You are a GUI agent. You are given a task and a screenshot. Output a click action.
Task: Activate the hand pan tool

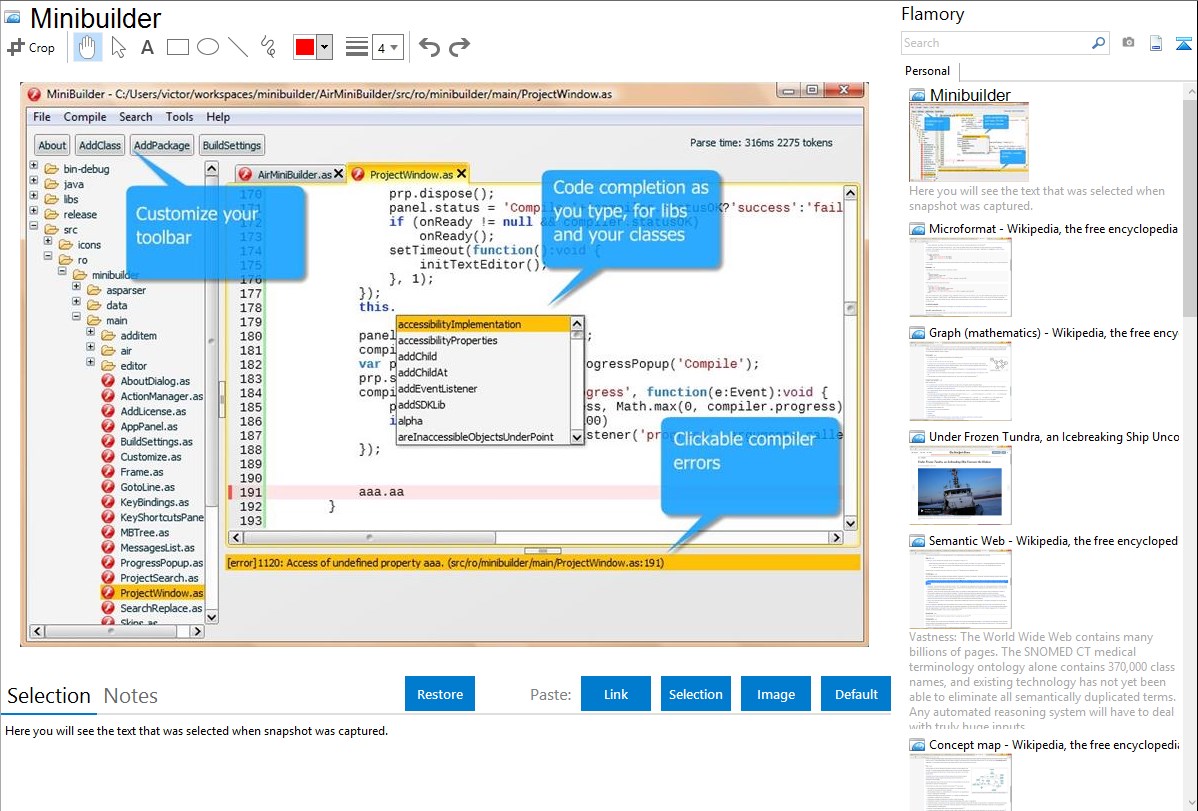87,47
